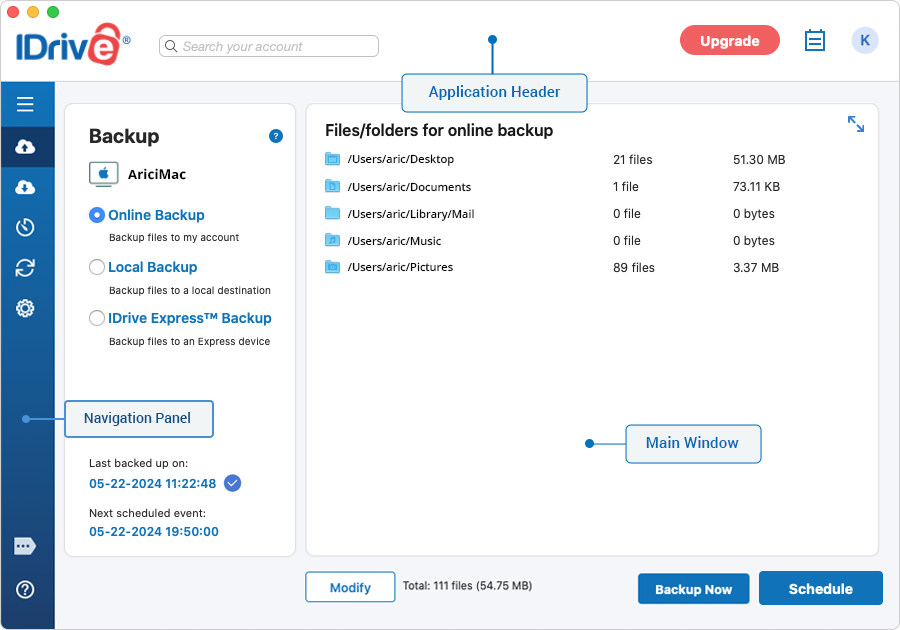900x630 pixels.
Task: Click last backed up date 05-22-2024 11:22:48
Action: [153, 484]
